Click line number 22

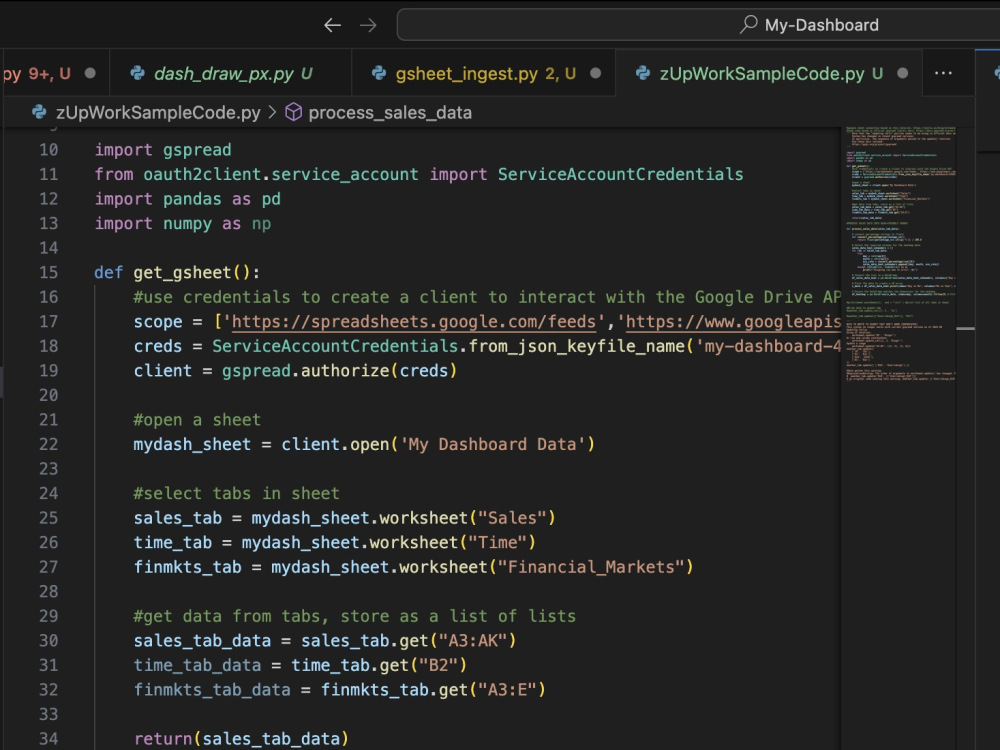[x=48, y=445]
